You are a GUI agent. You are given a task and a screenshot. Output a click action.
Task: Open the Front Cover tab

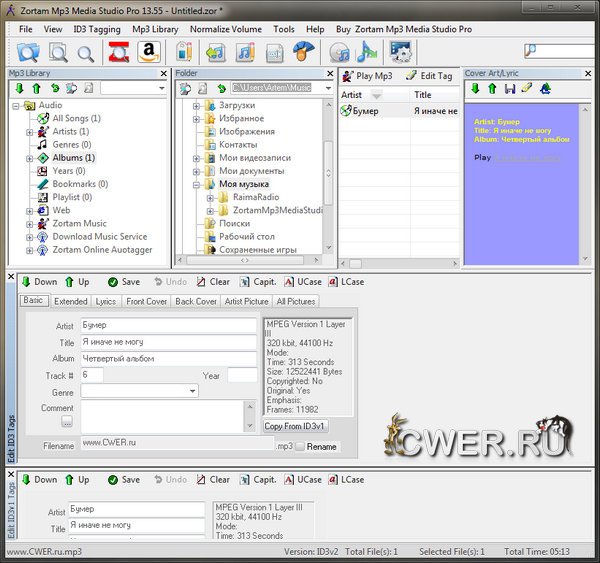coord(146,301)
